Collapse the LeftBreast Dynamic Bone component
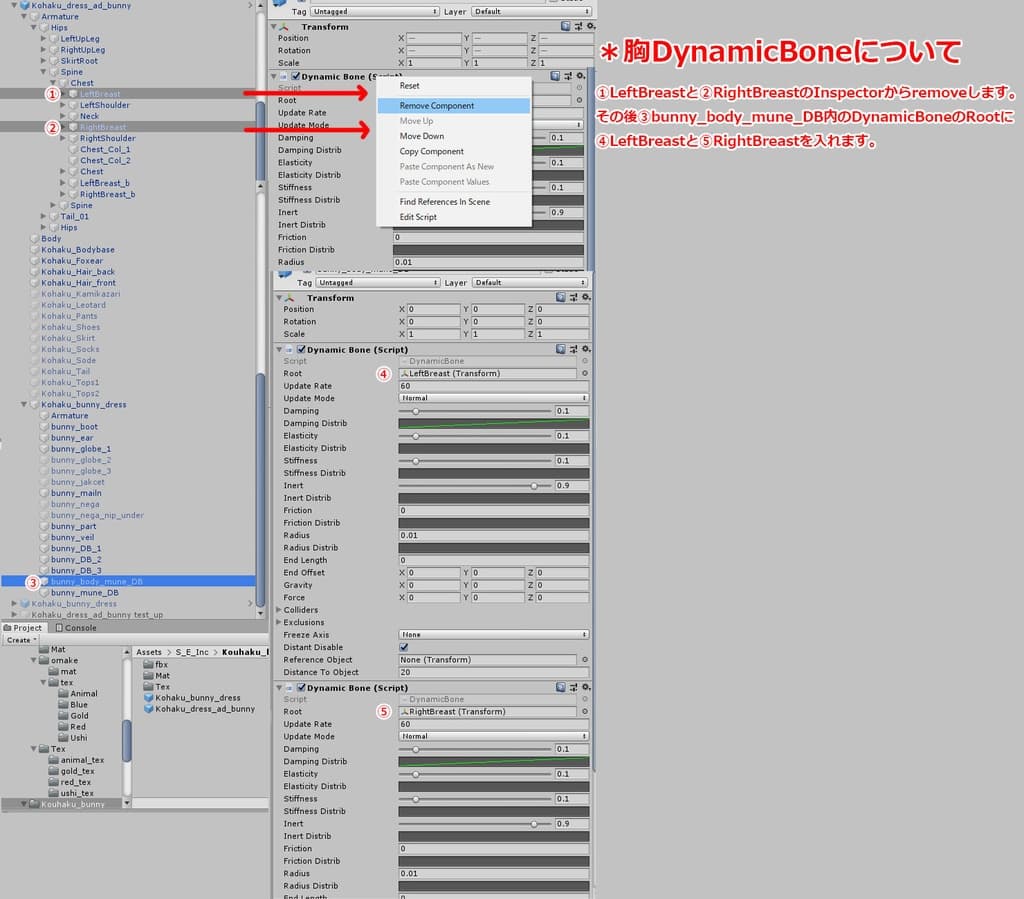 279,349
